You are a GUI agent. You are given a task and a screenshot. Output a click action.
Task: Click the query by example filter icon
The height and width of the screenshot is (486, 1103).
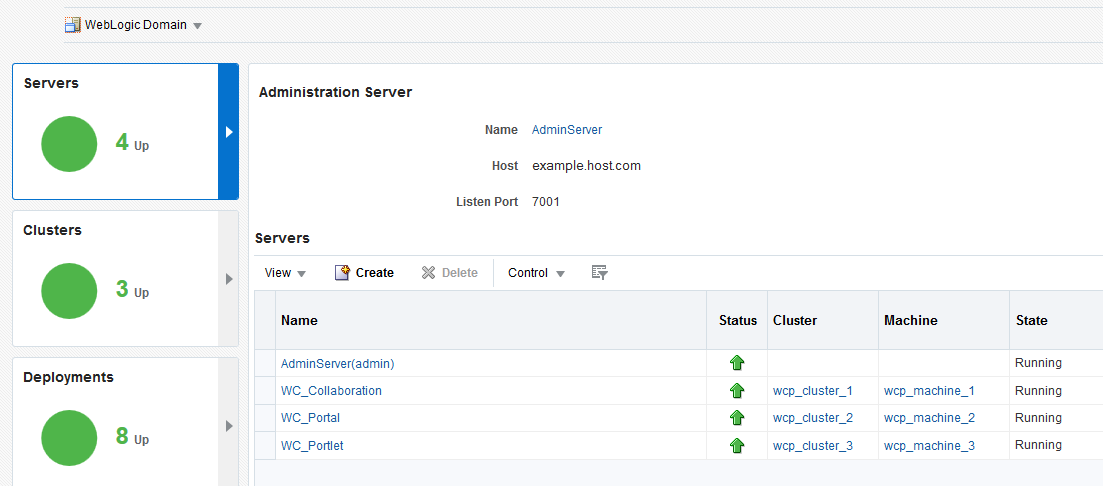[x=599, y=273]
